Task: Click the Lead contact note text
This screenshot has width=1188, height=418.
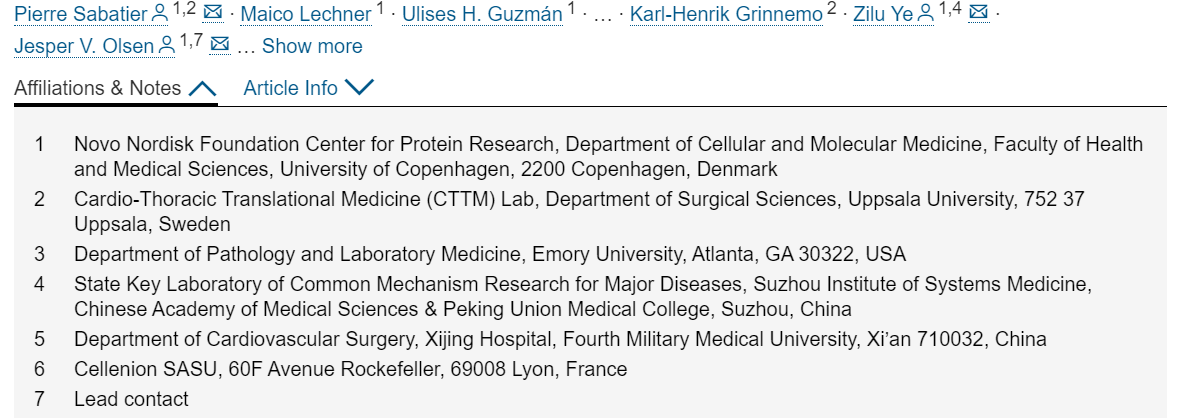Action: click(x=131, y=399)
